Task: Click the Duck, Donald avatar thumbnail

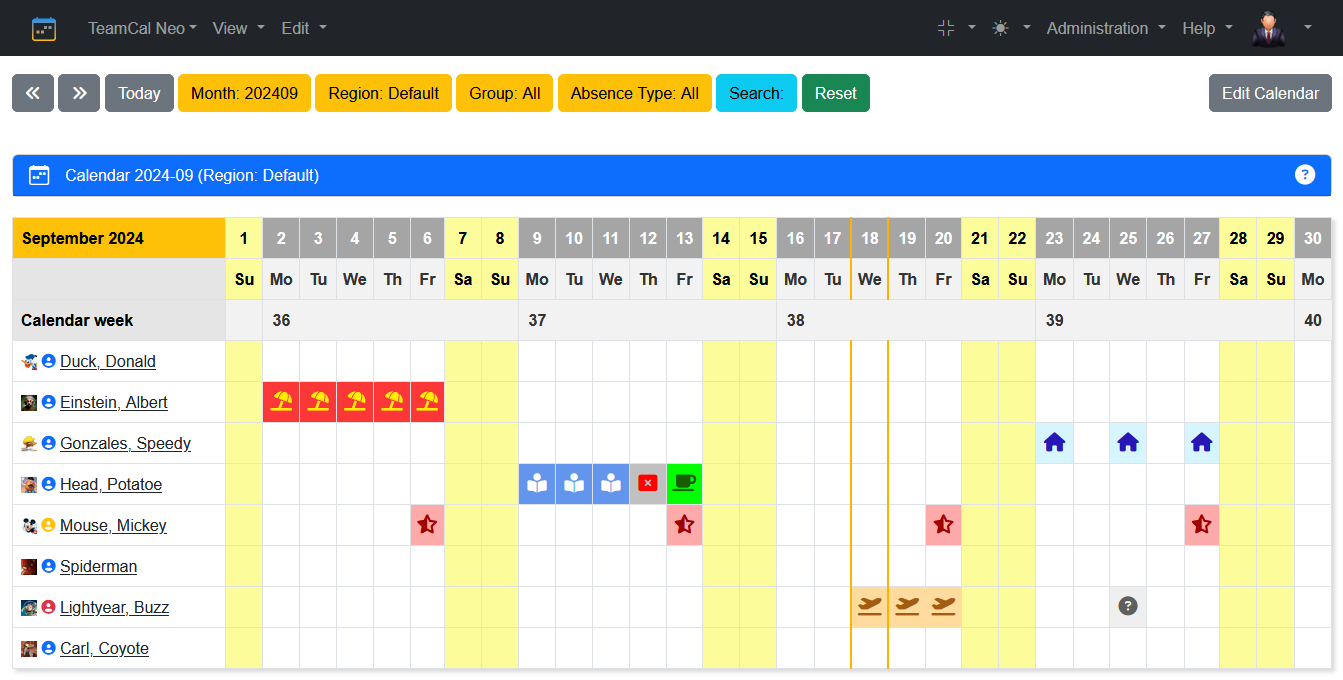Action: click(x=29, y=362)
